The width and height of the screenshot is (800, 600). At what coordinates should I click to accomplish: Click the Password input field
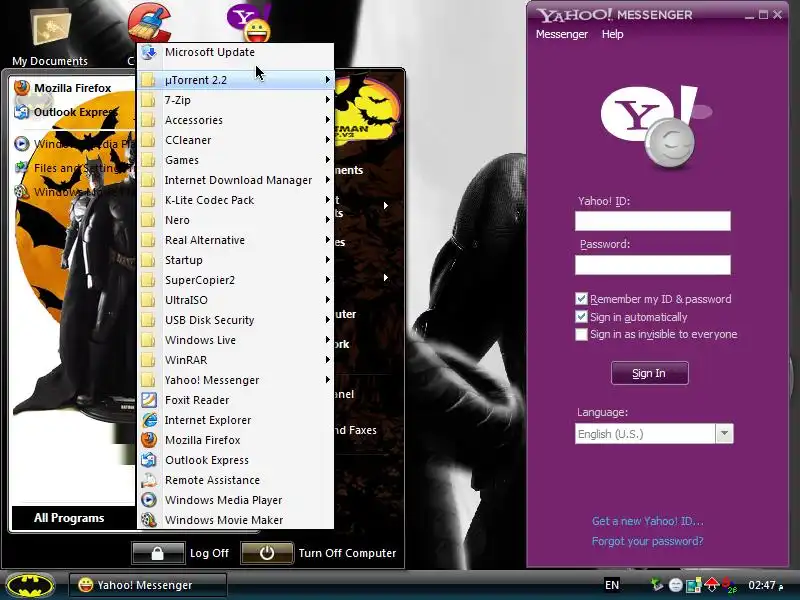tap(653, 265)
